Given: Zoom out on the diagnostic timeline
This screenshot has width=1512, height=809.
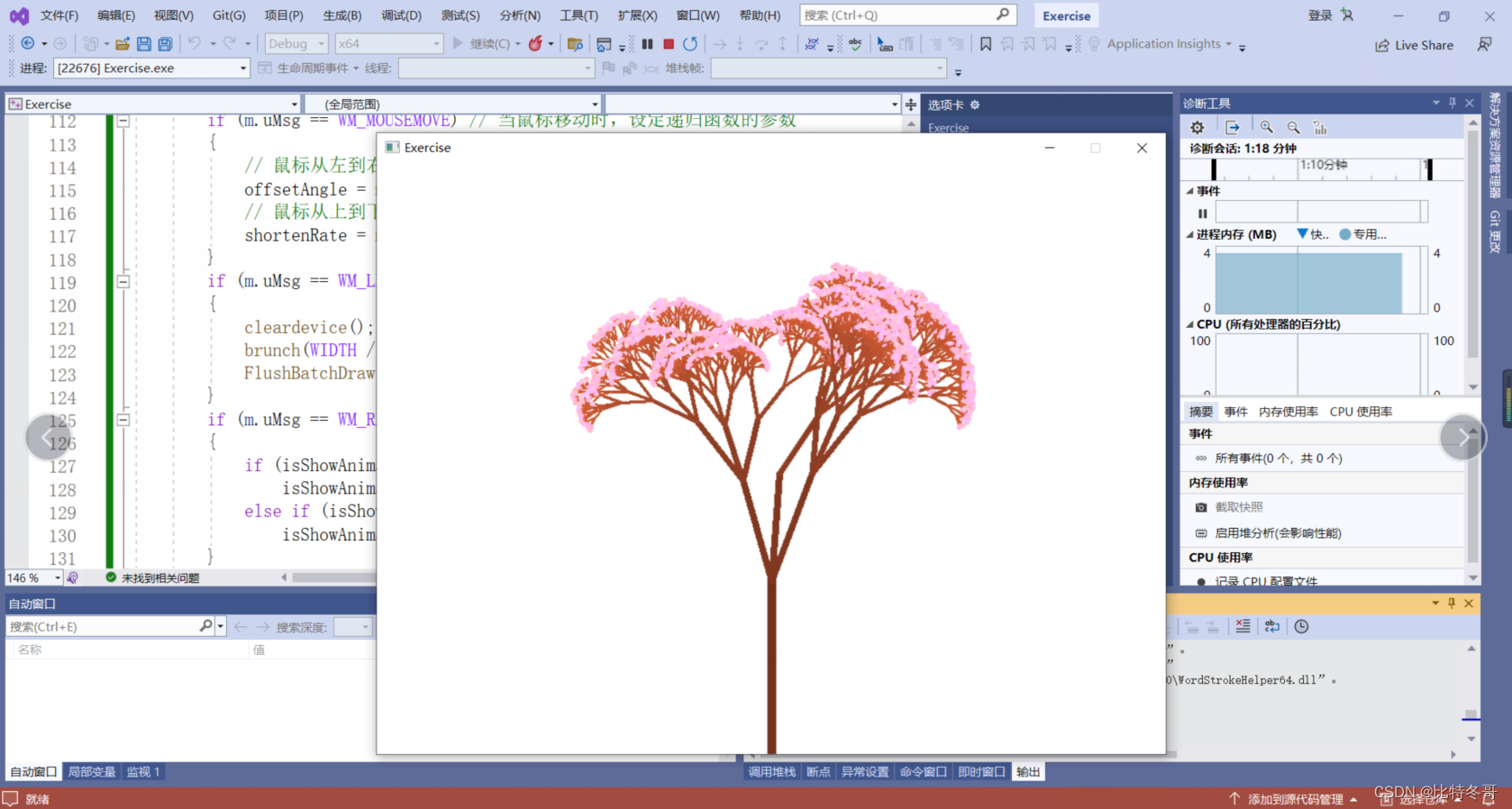Looking at the screenshot, I should pyautogui.click(x=1294, y=128).
